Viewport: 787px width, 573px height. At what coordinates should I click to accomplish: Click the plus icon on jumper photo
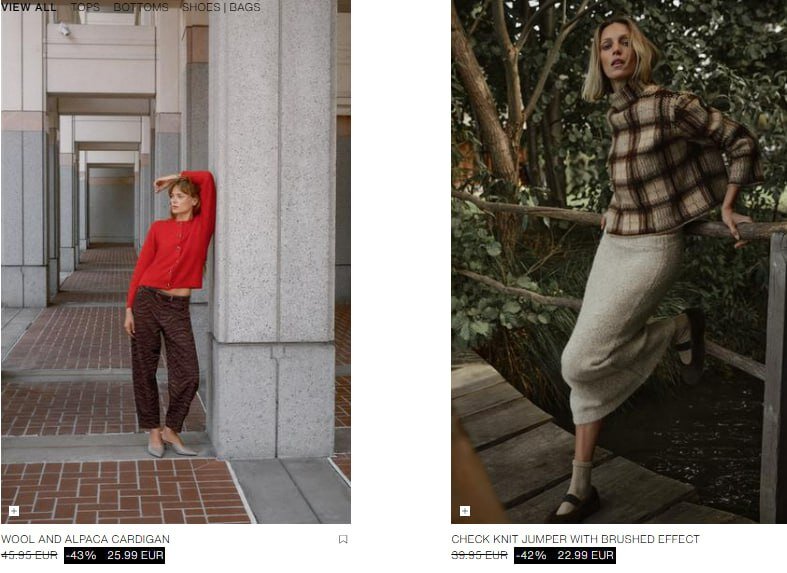tap(465, 511)
